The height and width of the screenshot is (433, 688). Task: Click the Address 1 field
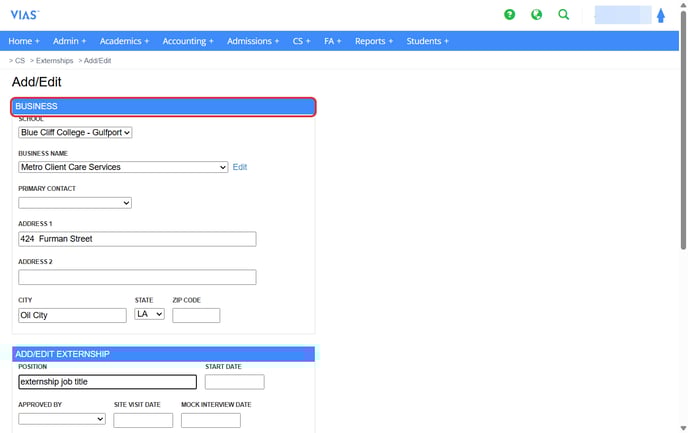coord(137,239)
